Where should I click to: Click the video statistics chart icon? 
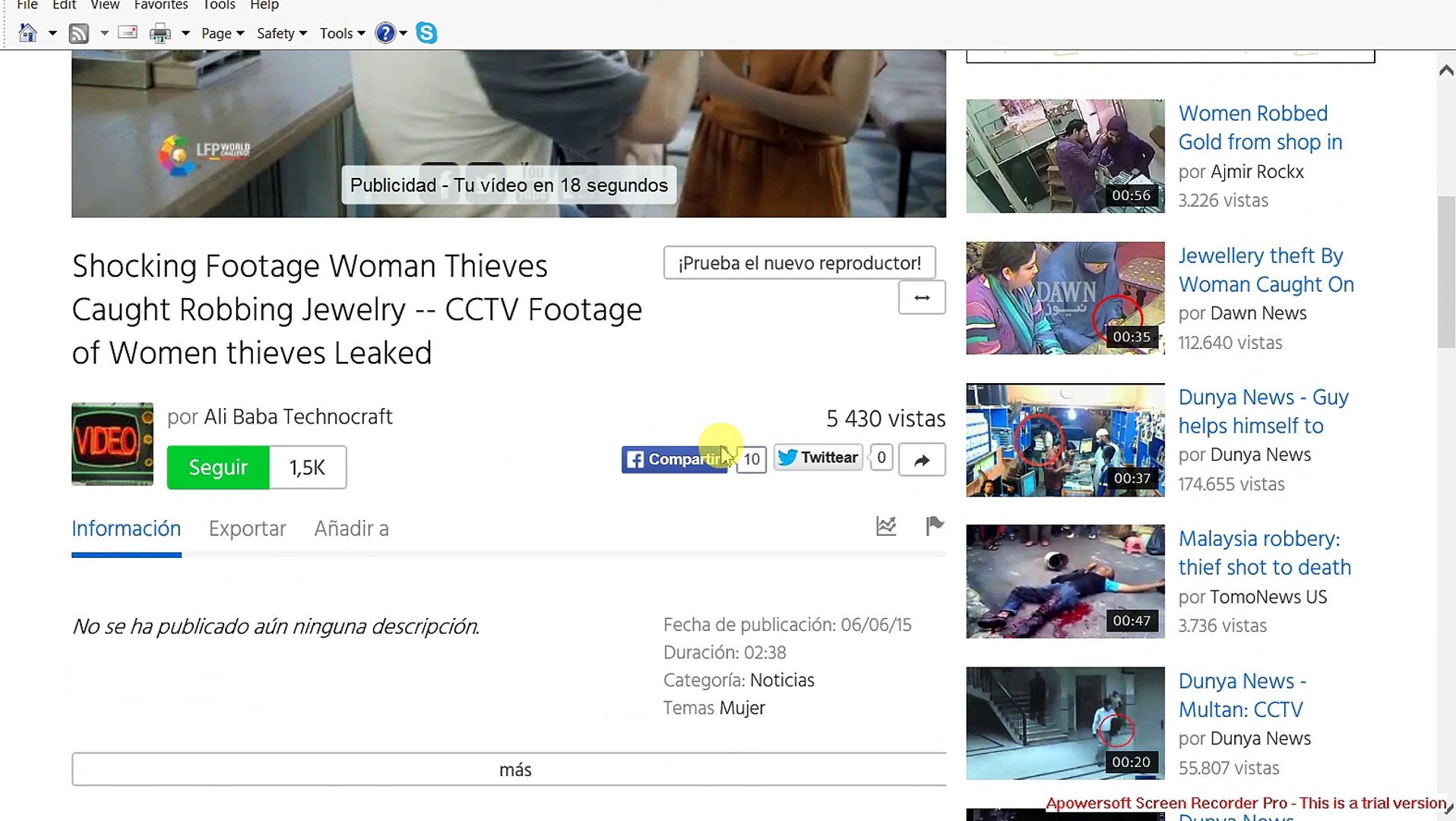885,525
